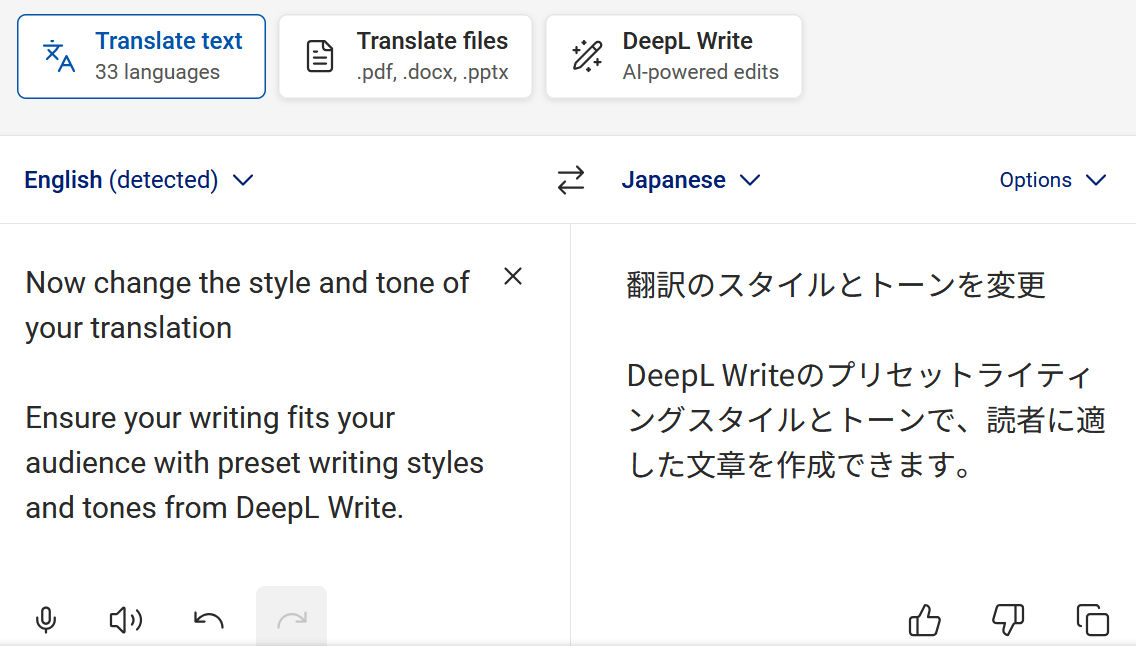Click the source paragraph 'Ensure your writing fits your'
The image size is (1136, 646).
(x=254, y=463)
